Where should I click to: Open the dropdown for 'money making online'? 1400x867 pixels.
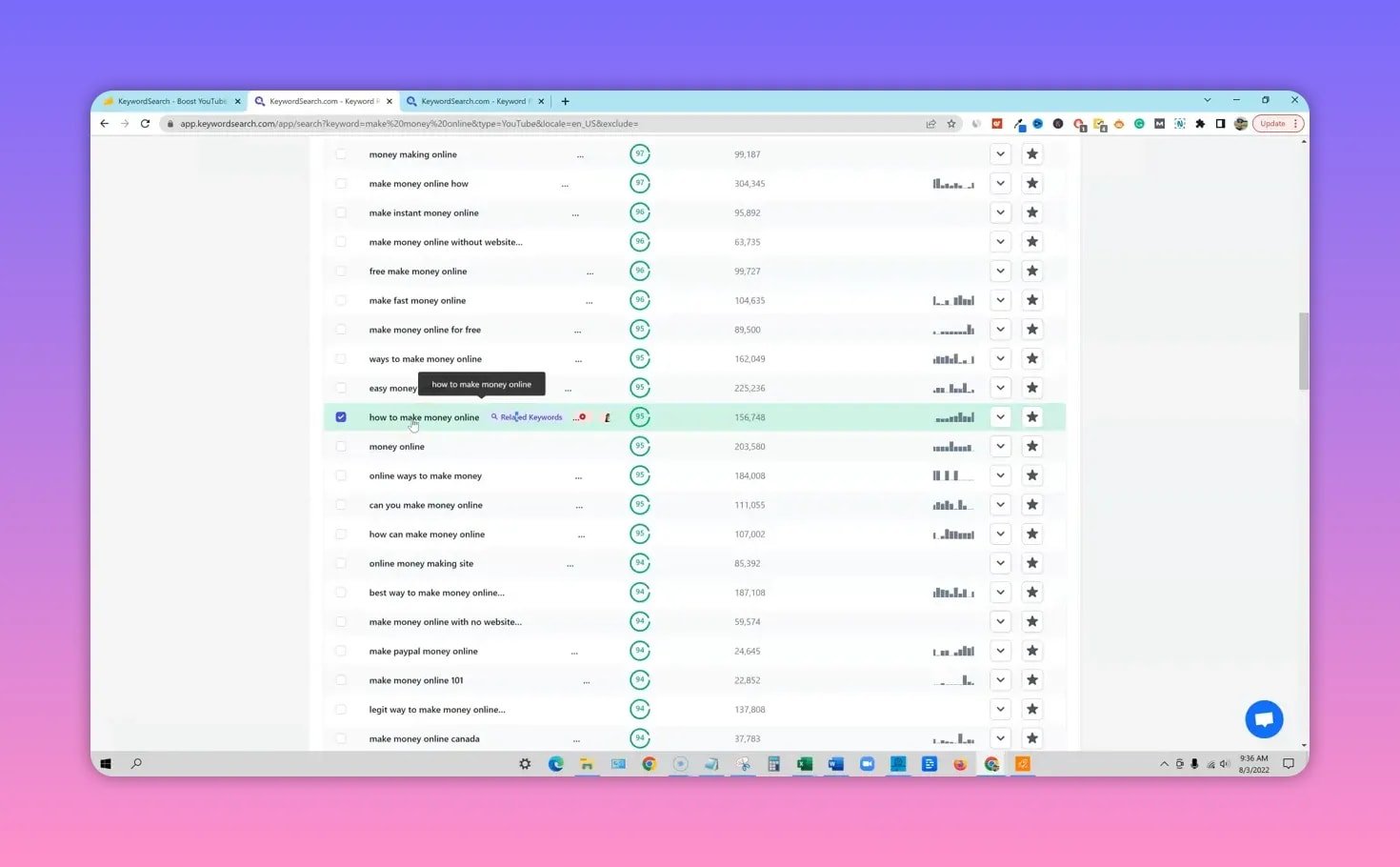pos(1000,153)
